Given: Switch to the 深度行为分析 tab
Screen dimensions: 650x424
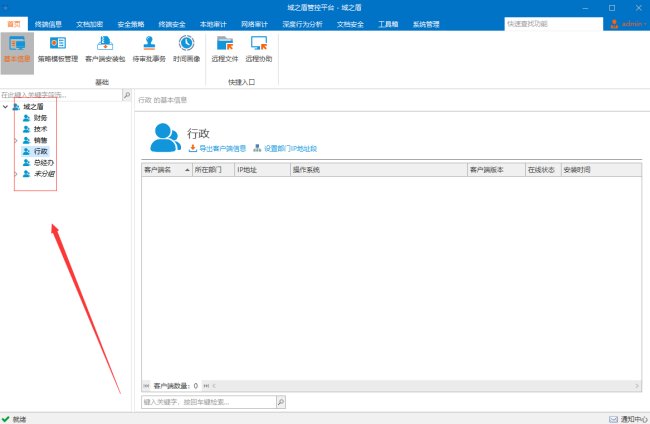Looking at the screenshot, I should 302,24.
